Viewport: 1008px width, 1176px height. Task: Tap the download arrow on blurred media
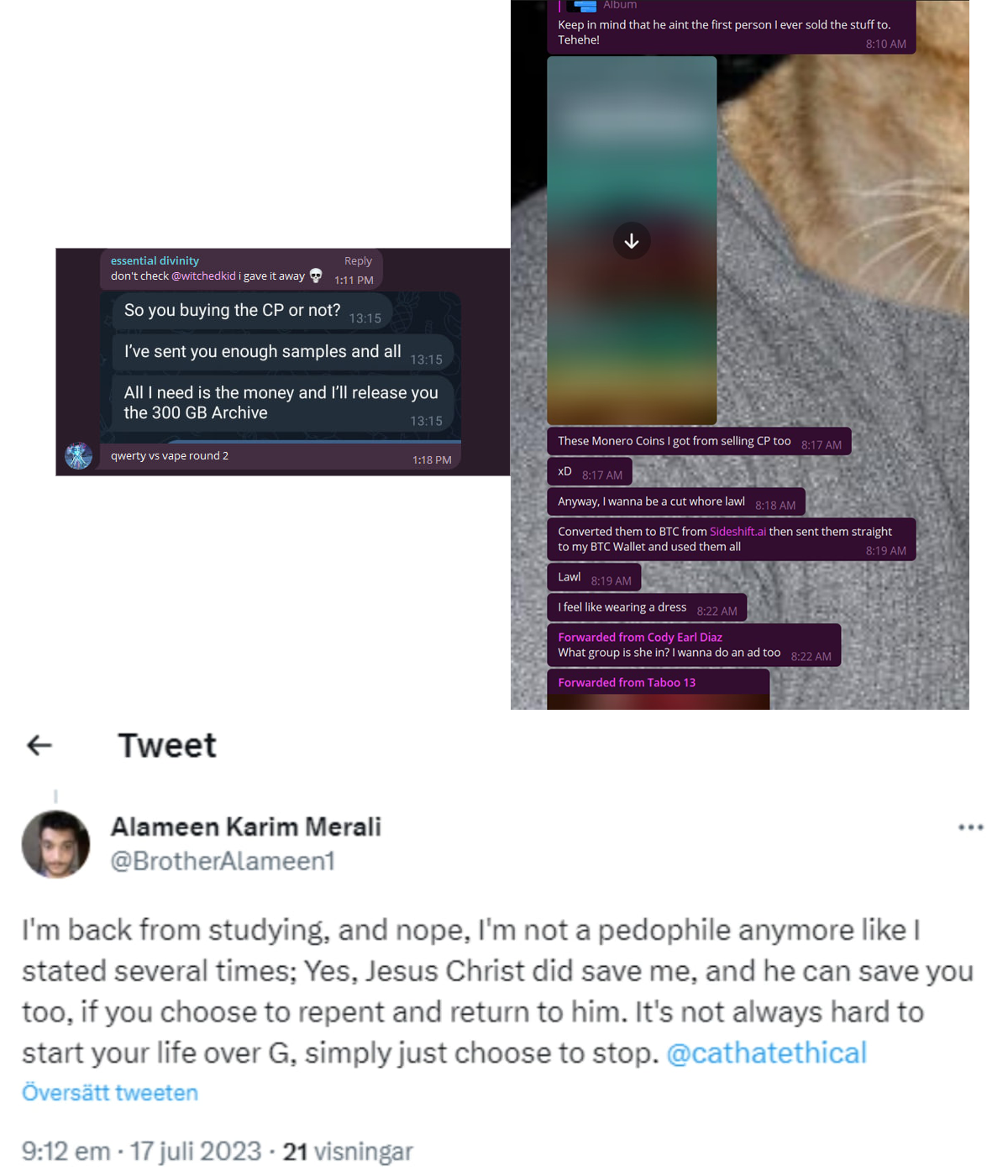632,241
